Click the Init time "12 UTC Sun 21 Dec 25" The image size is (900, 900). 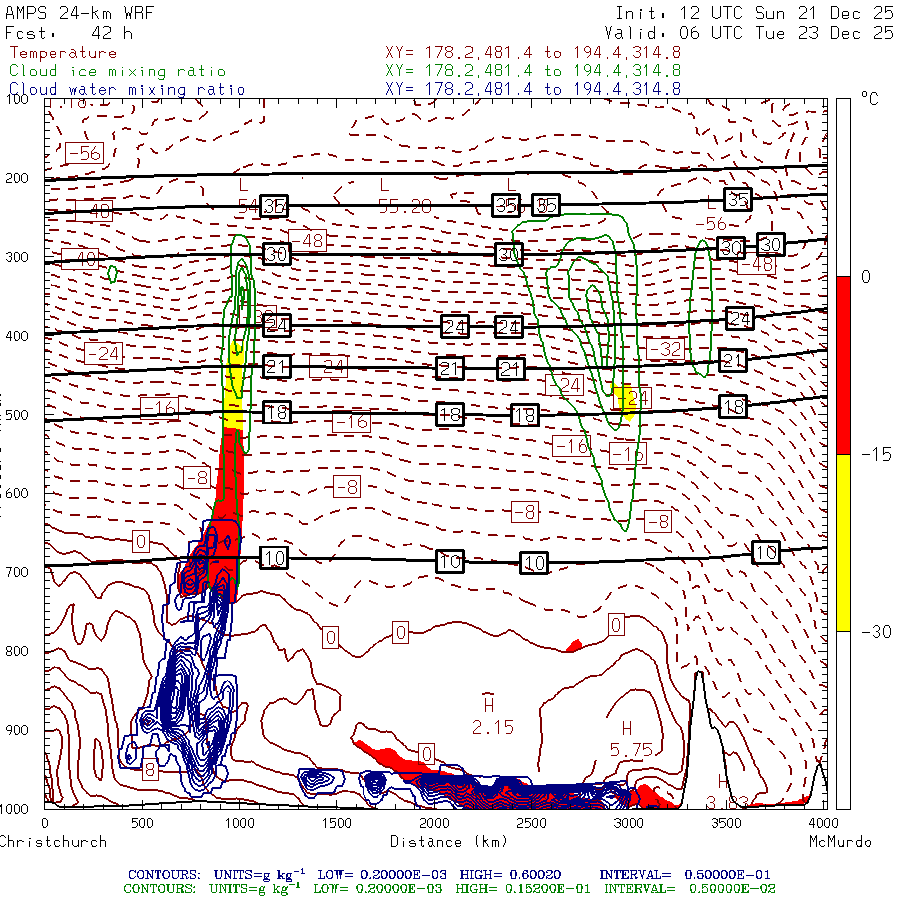786,13
